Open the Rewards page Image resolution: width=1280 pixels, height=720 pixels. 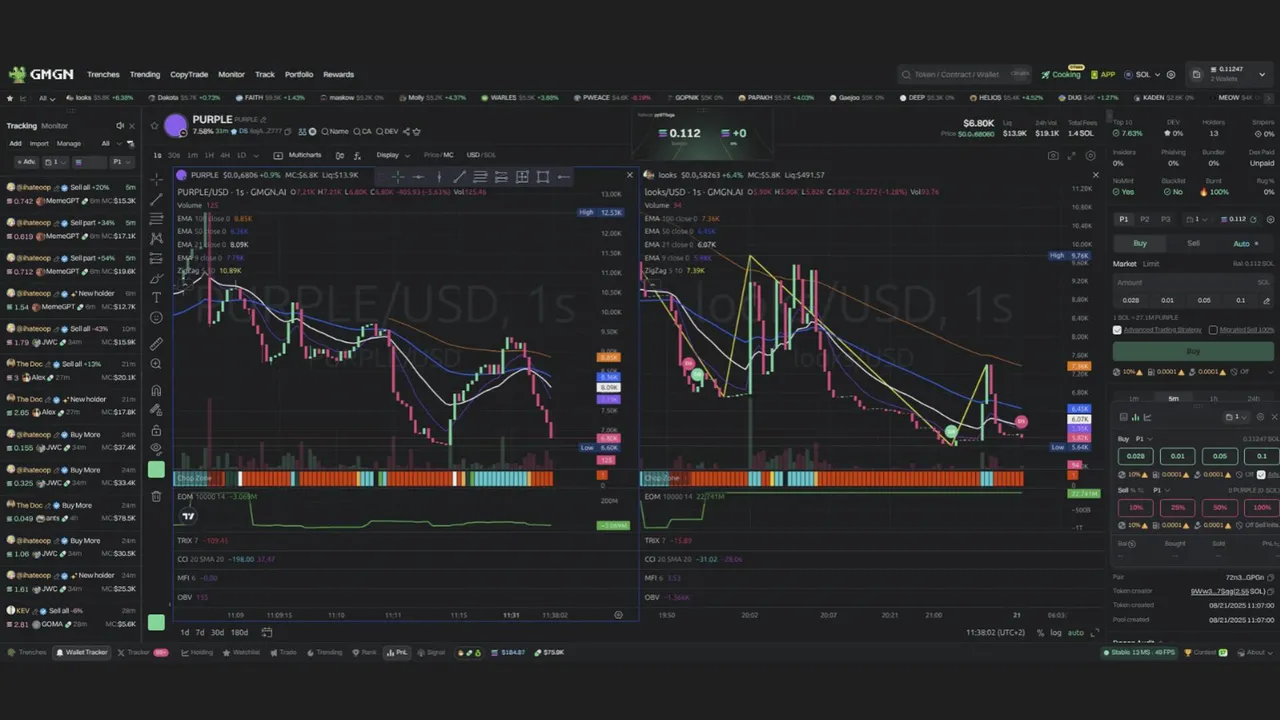[338, 74]
